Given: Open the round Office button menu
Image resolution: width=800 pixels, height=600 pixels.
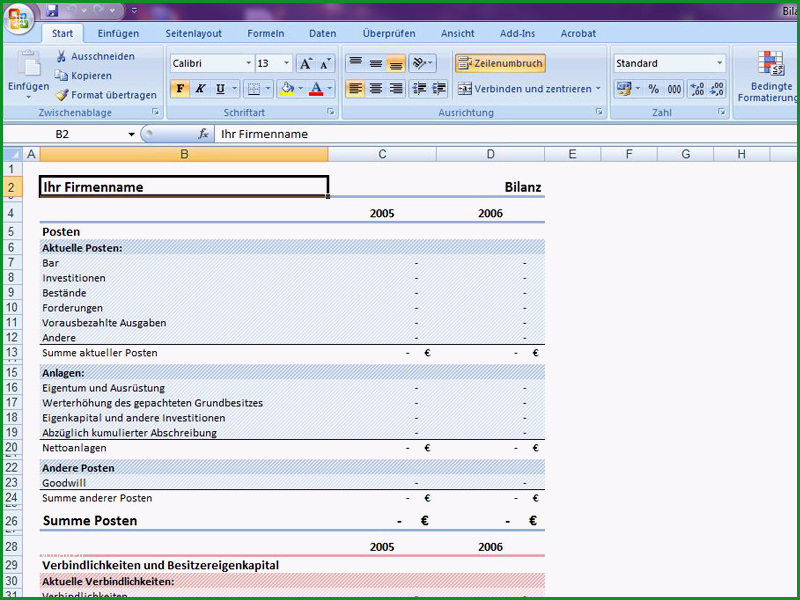Looking at the screenshot, I should (18, 19).
